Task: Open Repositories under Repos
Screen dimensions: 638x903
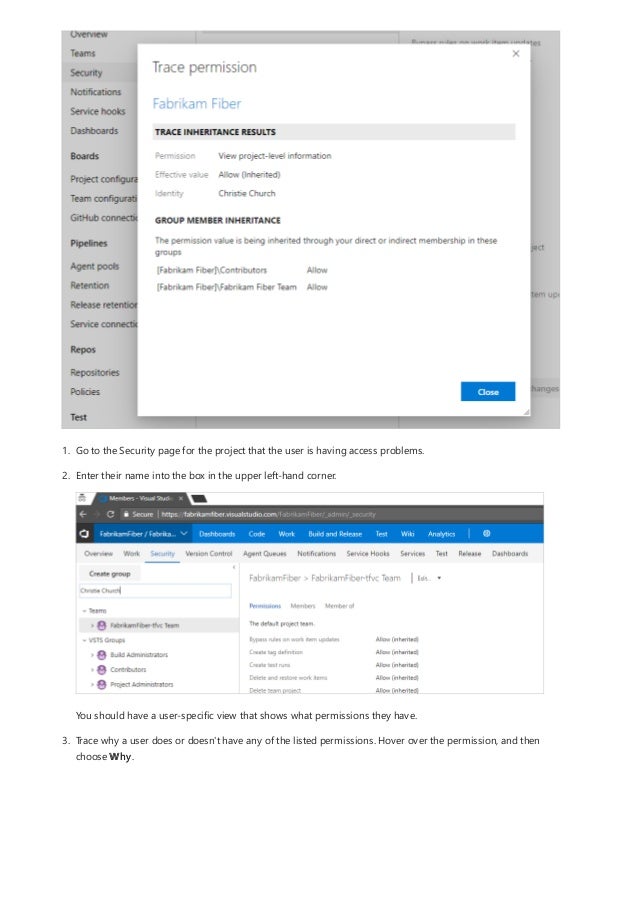Action: pos(94,372)
